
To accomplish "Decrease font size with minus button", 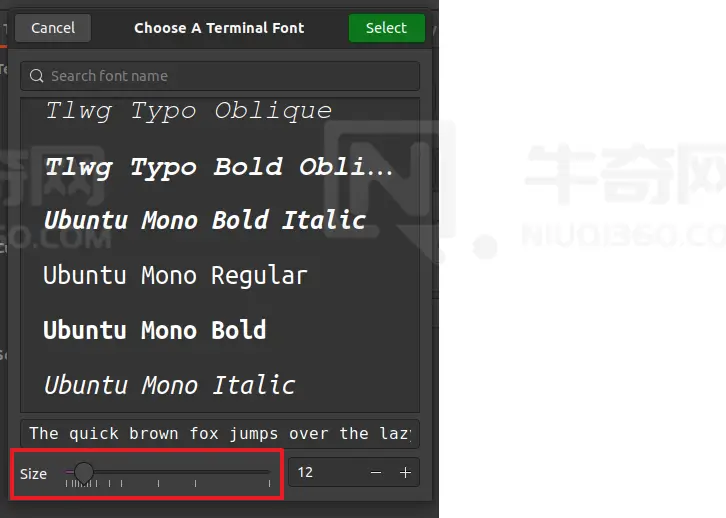I will point(376,472).
